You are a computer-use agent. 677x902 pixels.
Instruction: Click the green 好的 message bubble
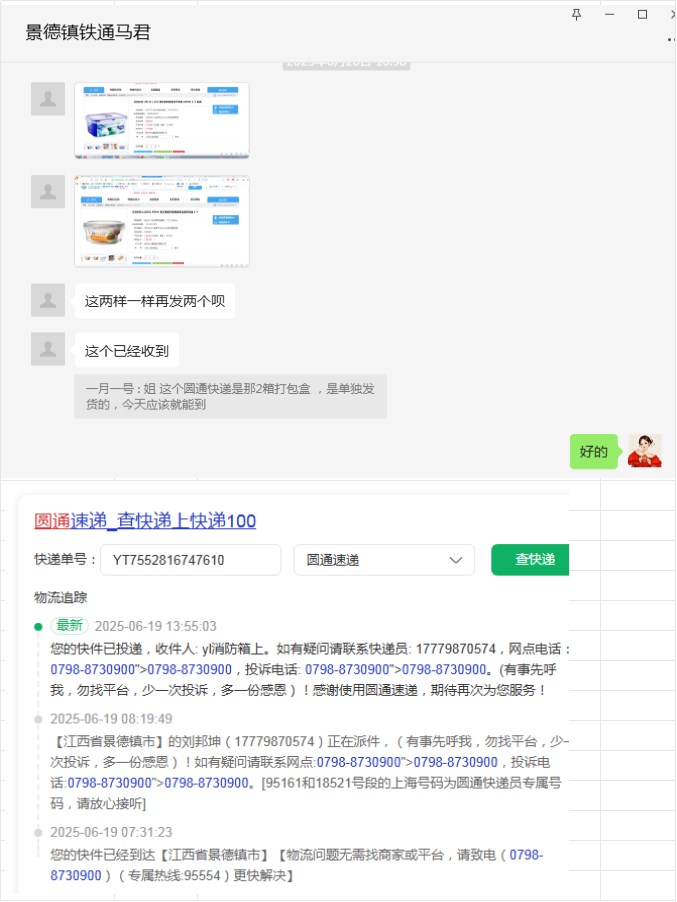594,452
